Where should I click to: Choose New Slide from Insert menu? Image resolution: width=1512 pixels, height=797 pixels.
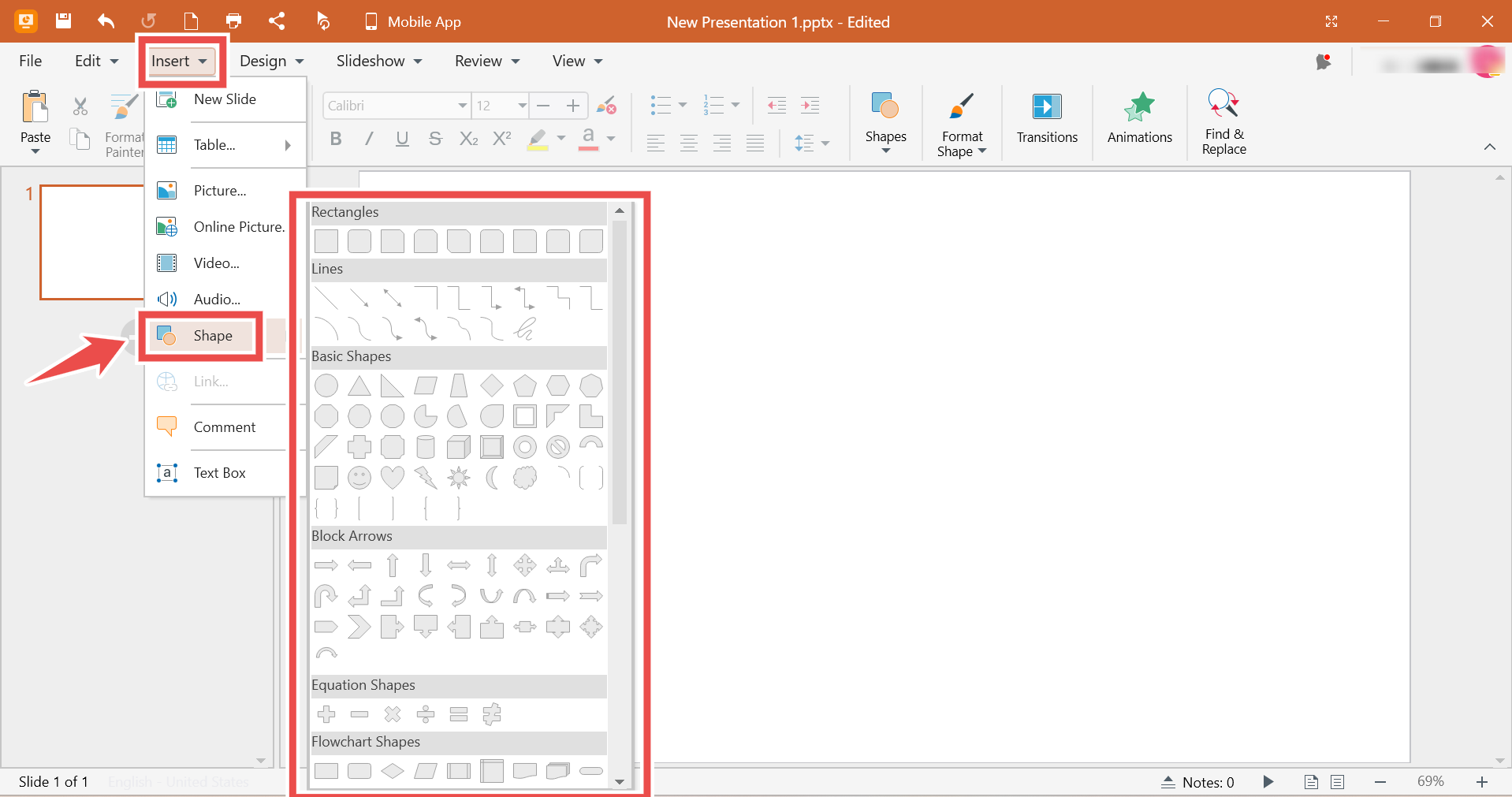[225, 99]
